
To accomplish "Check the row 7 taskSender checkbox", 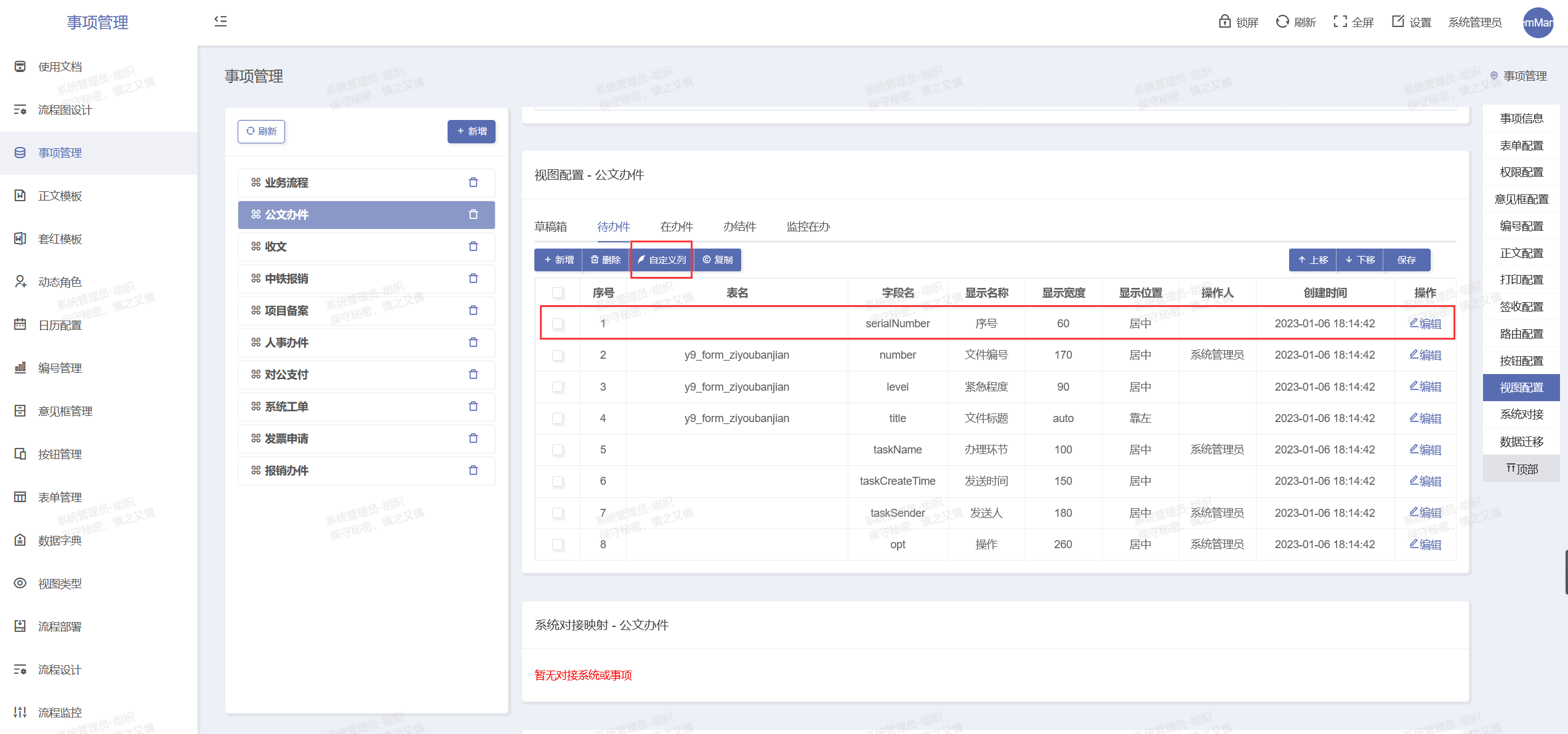I will click(558, 513).
